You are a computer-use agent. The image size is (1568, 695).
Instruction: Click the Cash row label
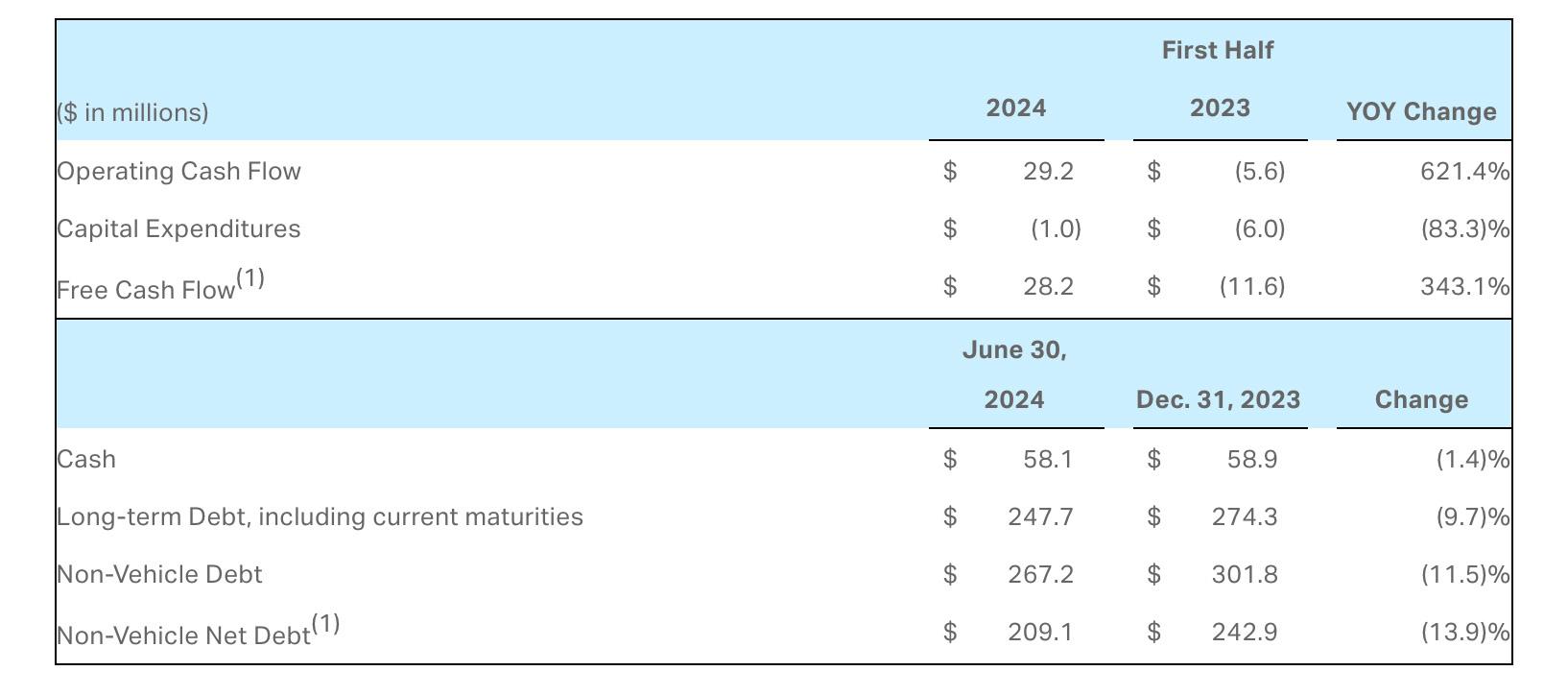[x=86, y=459]
